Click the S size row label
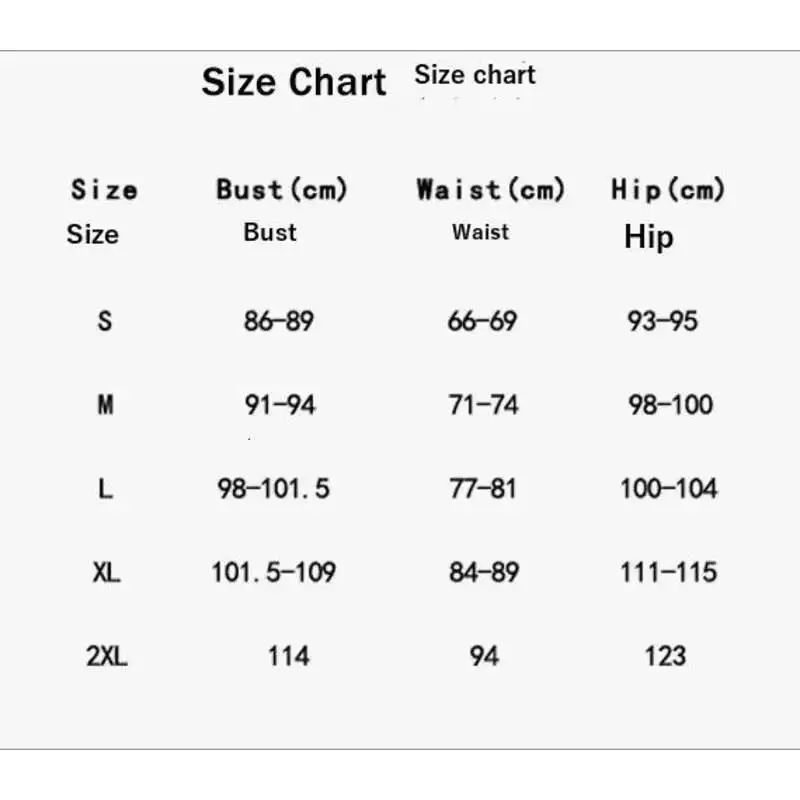 click(x=105, y=322)
